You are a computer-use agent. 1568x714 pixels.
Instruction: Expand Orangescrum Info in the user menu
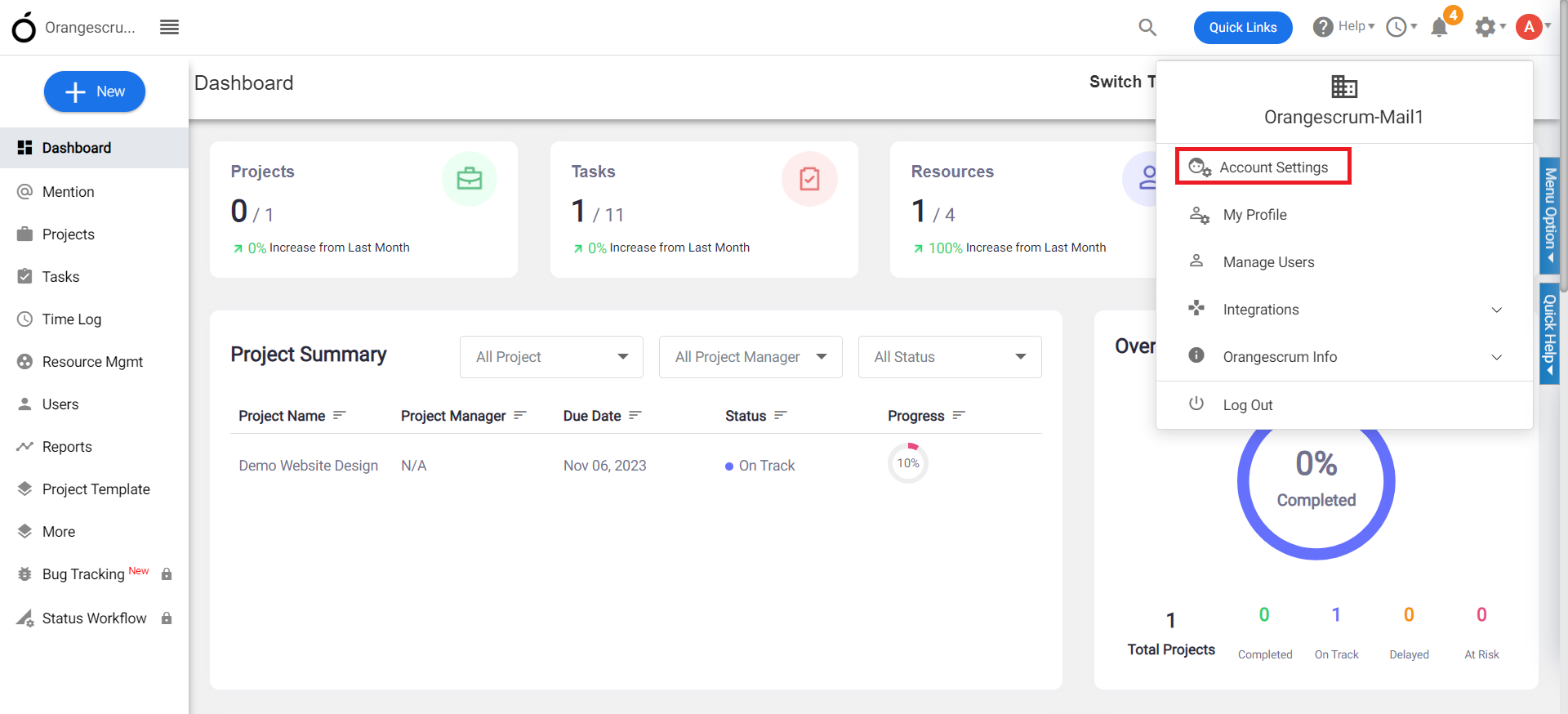coord(1344,357)
